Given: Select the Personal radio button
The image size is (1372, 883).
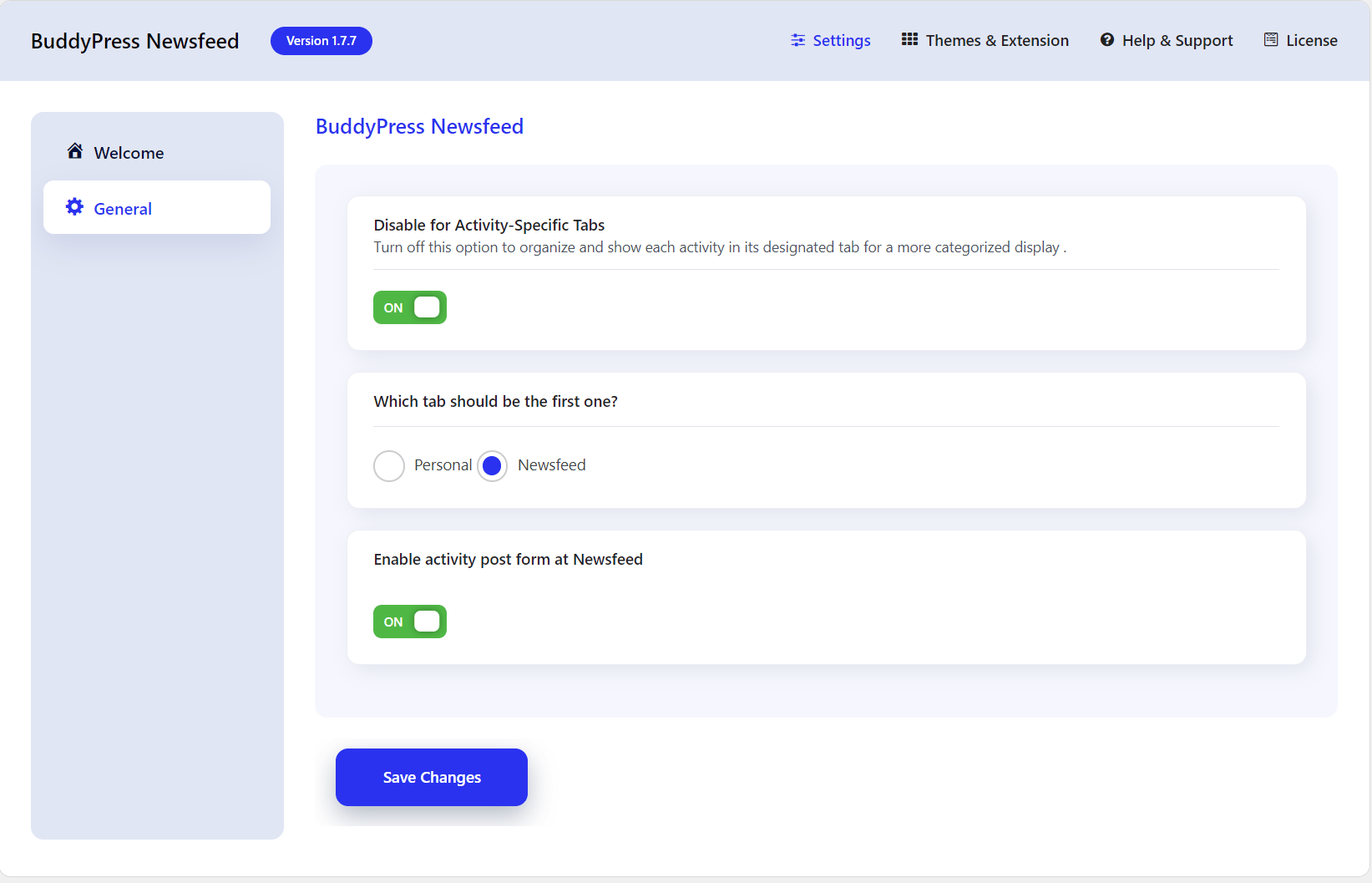Looking at the screenshot, I should tap(389, 466).
